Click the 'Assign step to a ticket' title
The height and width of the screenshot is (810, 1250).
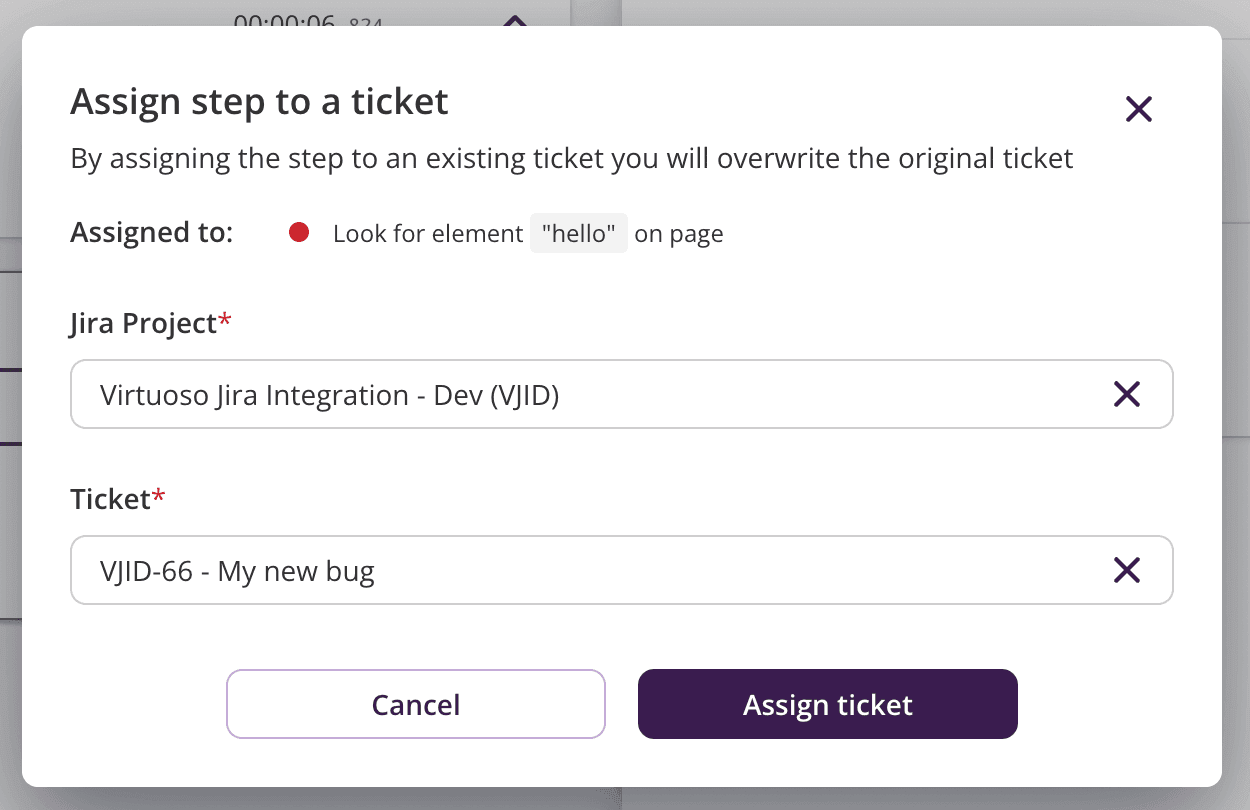[259, 101]
